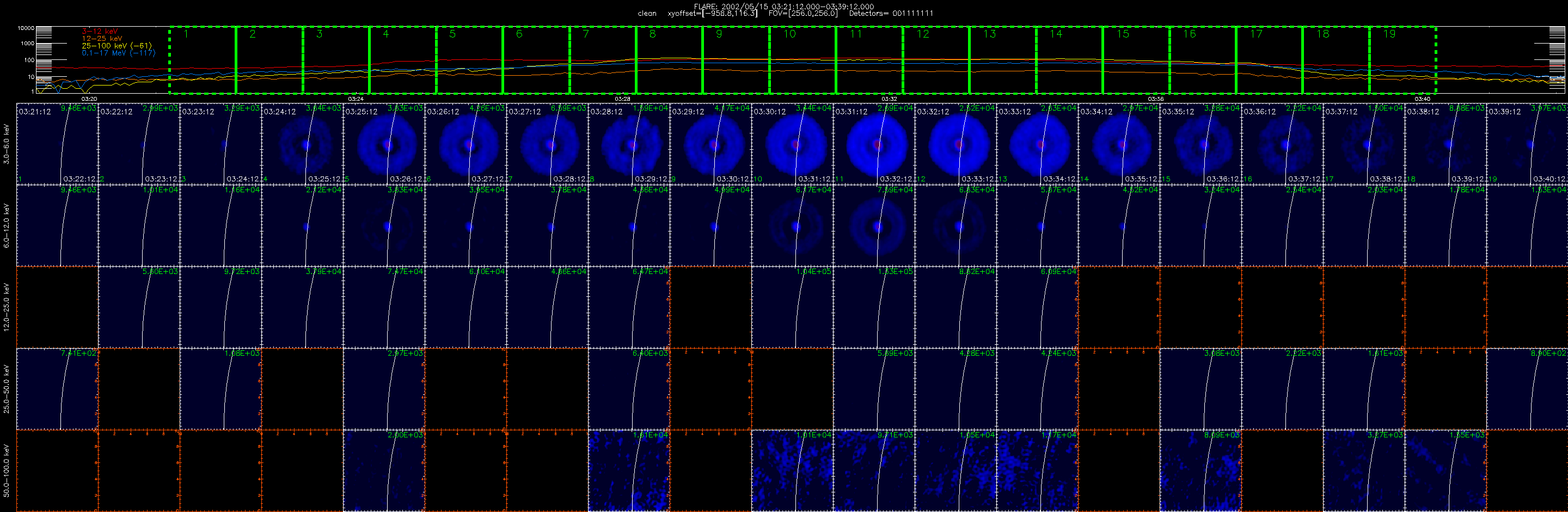Click the 03:36 tick on the lightcurve axis
1568x512 pixels.
coord(1156,99)
